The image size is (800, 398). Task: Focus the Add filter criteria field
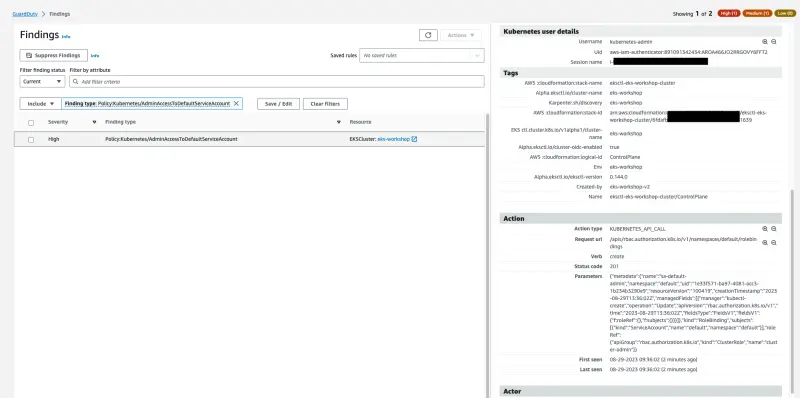[x=277, y=82]
